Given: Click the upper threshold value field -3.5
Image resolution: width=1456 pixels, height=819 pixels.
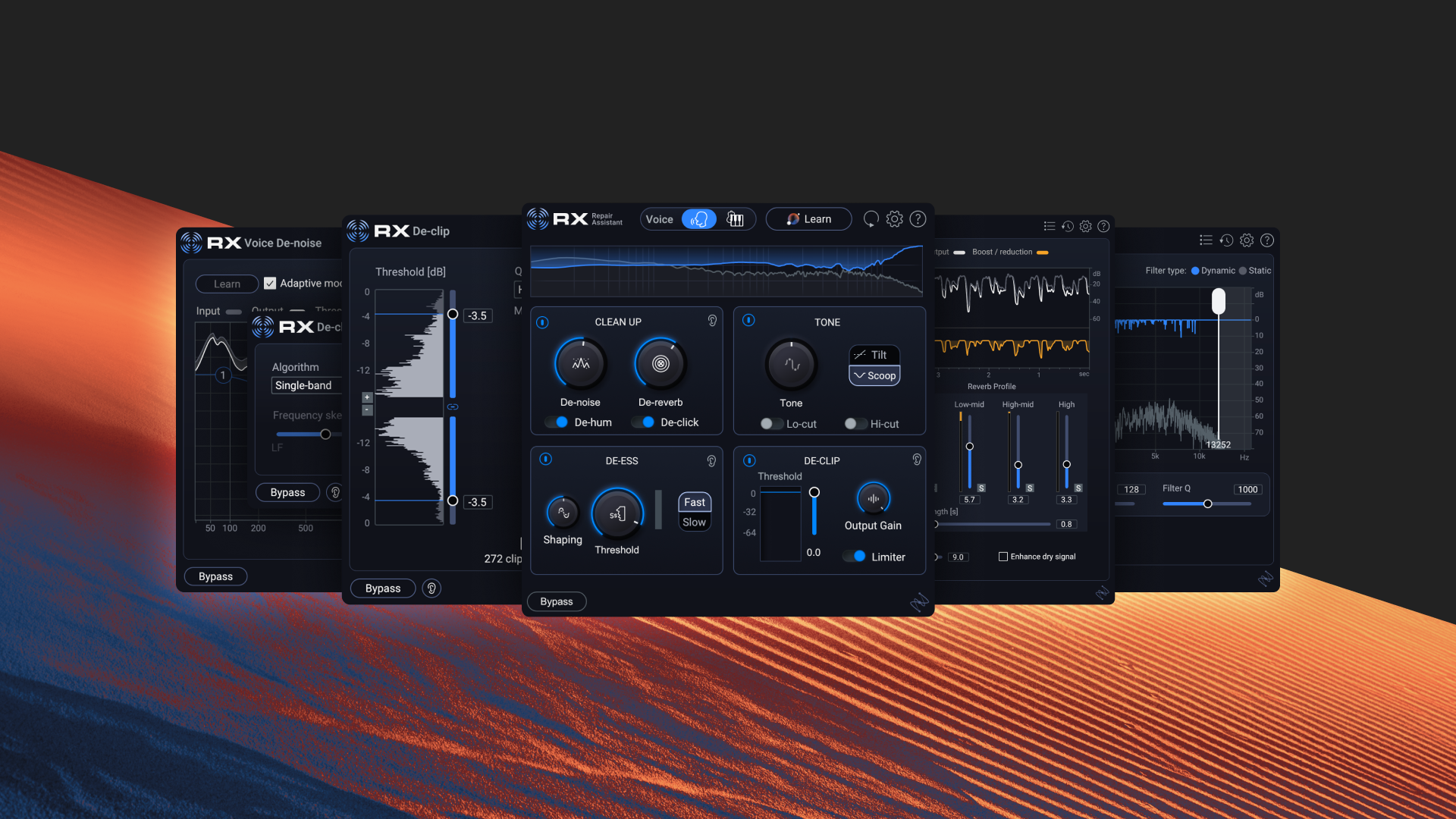Looking at the screenshot, I should 479,315.
